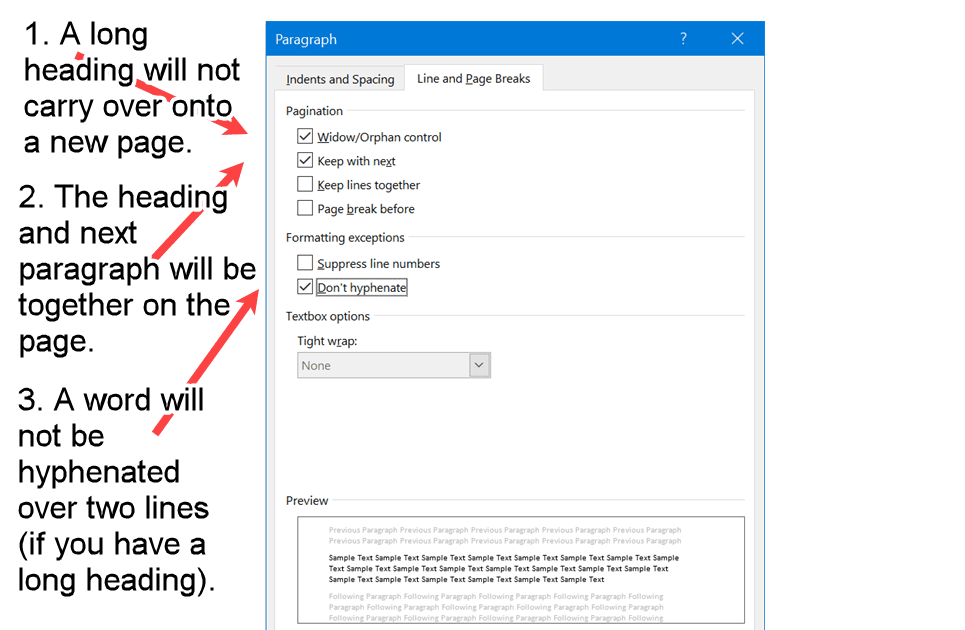Click the Formatting exceptions label
965x630 pixels.
pyautogui.click(x=345, y=237)
